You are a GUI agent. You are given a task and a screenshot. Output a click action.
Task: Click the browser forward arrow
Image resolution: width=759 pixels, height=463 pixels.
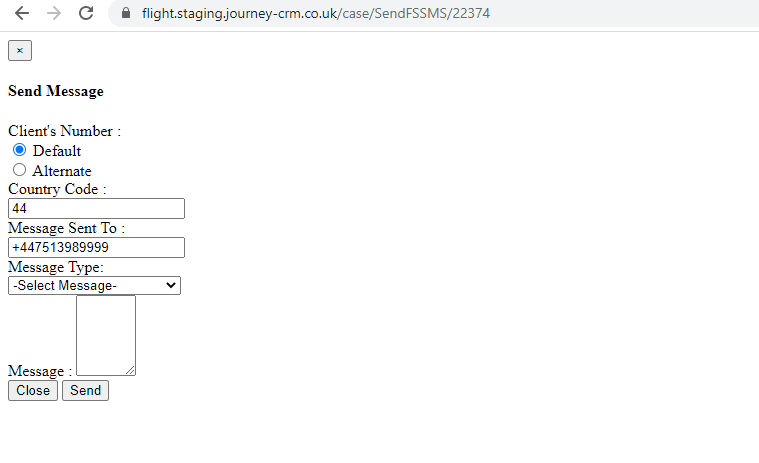[x=54, y=14]
